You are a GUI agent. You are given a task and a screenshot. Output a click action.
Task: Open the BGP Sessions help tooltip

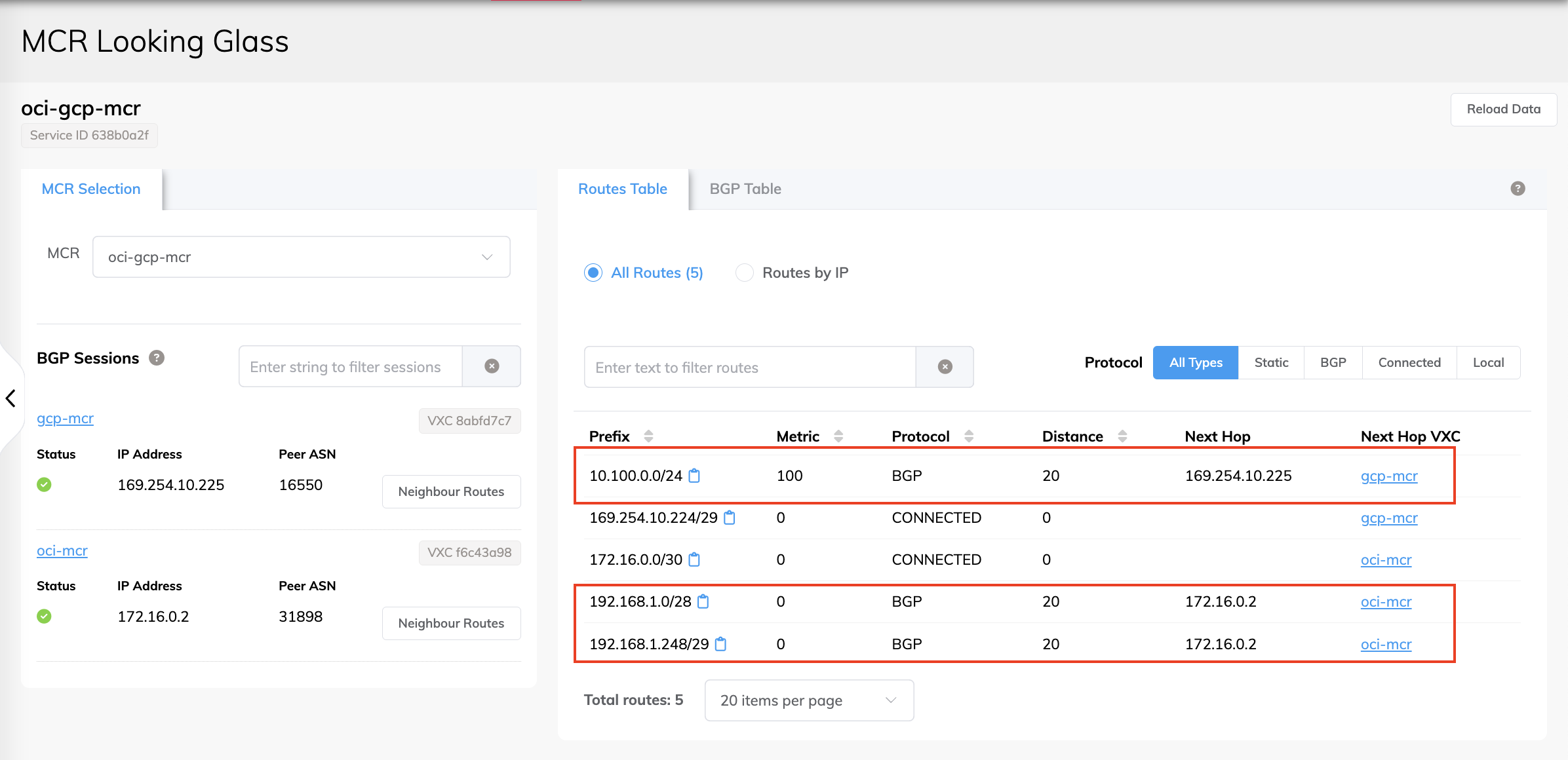click(x=157, y=358)
